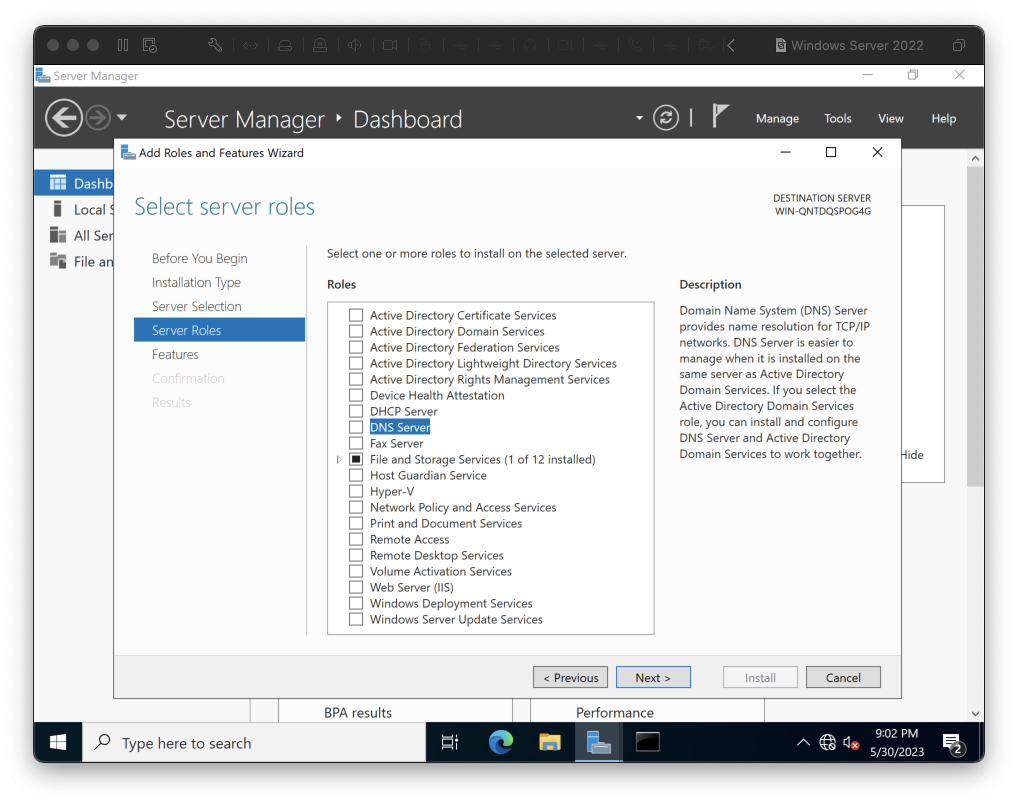Click the VM network adapter icon
Screen dimensions: 1018x804
pyautogui.click(x=250, y=45)
